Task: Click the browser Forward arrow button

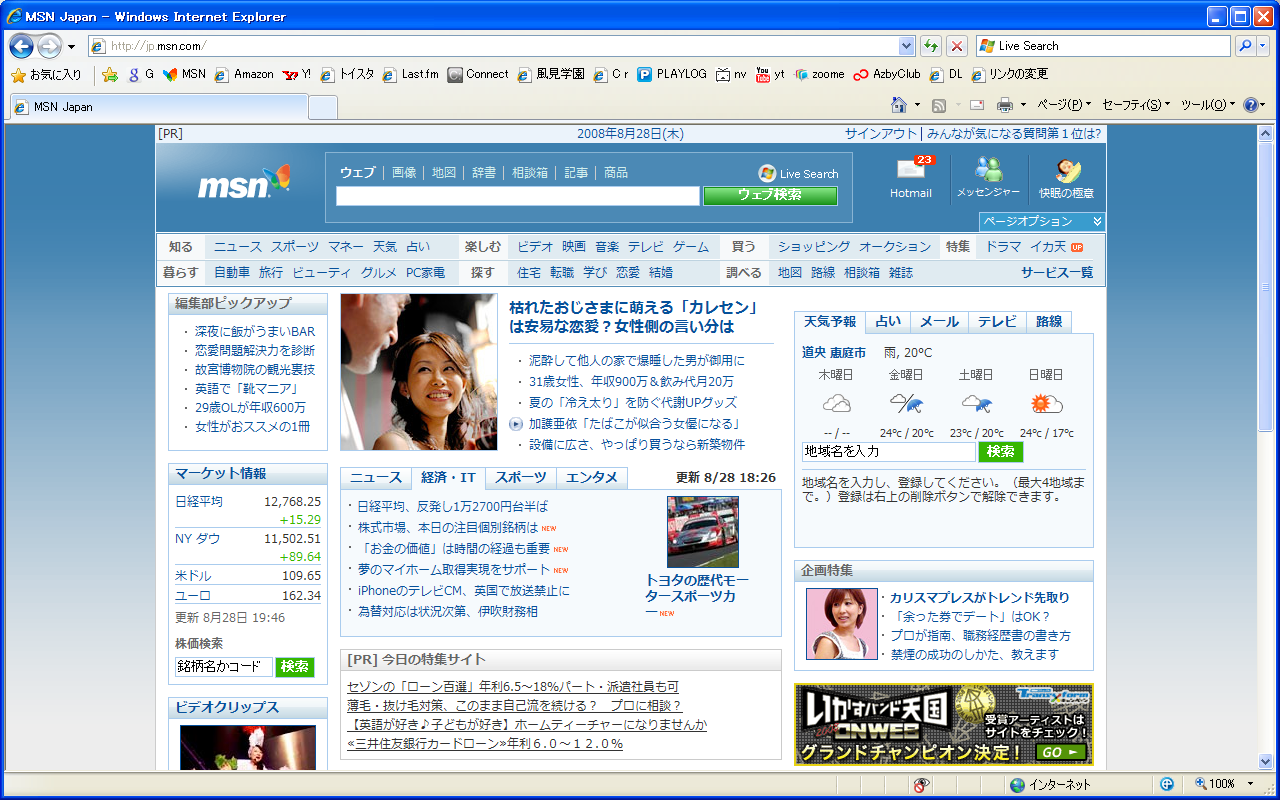Action: (x=49, y=46)
